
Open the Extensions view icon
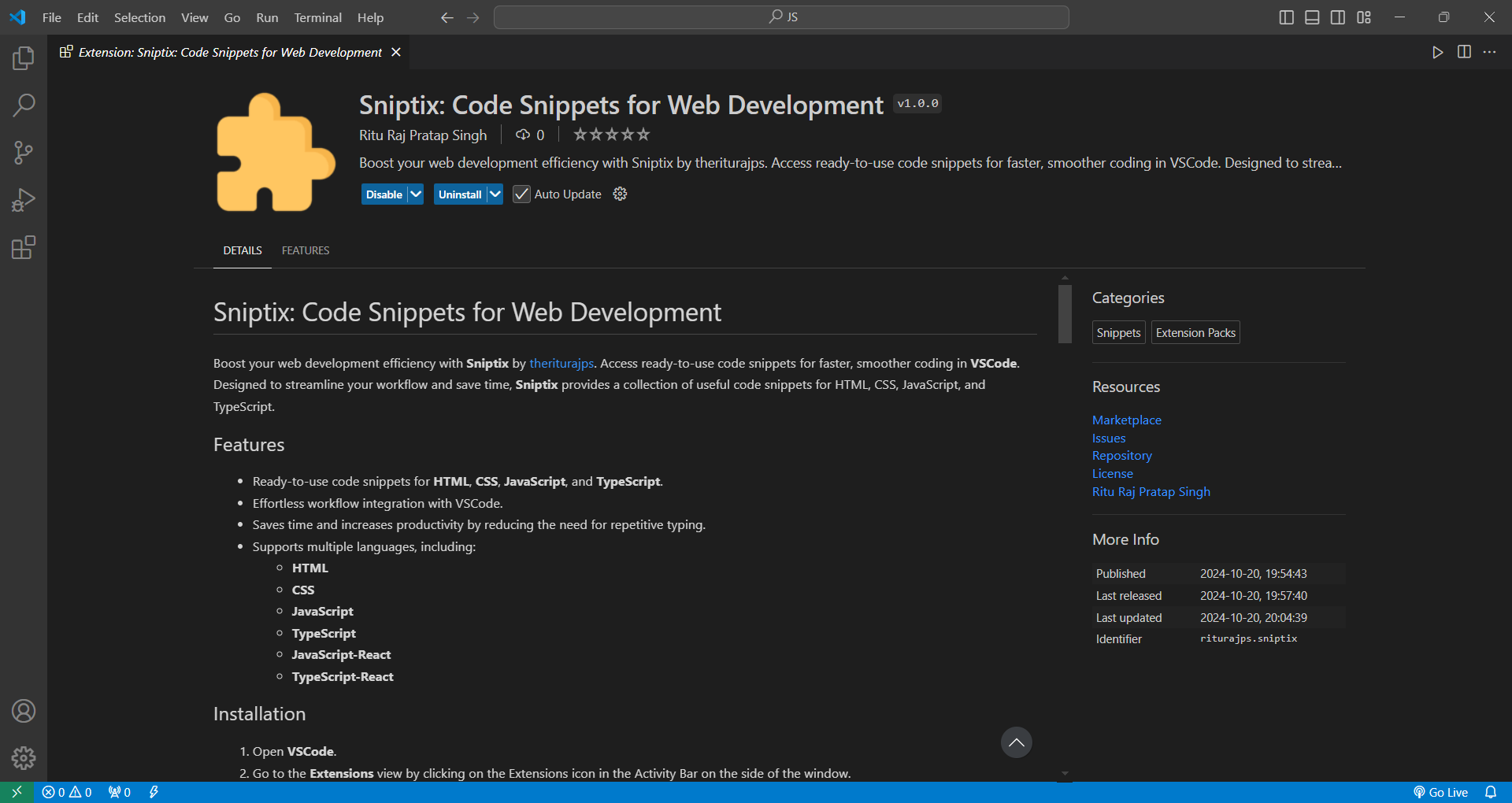click(24, 247)
